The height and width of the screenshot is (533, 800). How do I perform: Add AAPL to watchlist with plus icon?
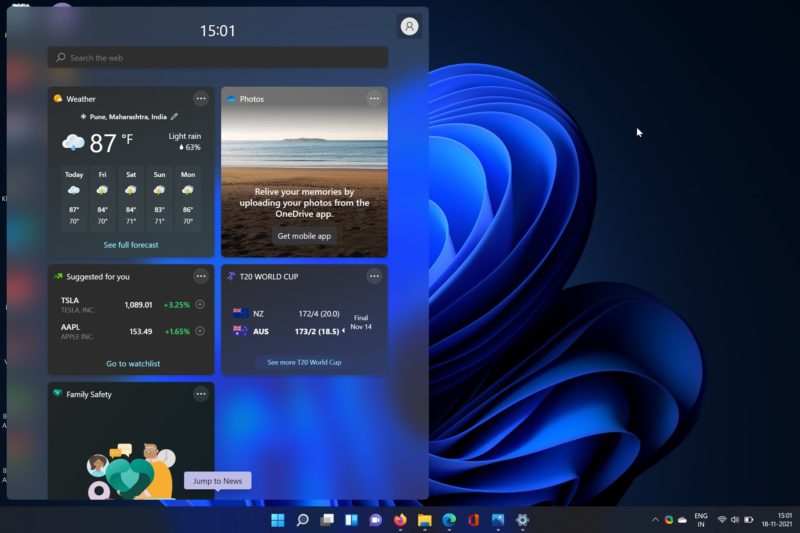click(200, 331)
